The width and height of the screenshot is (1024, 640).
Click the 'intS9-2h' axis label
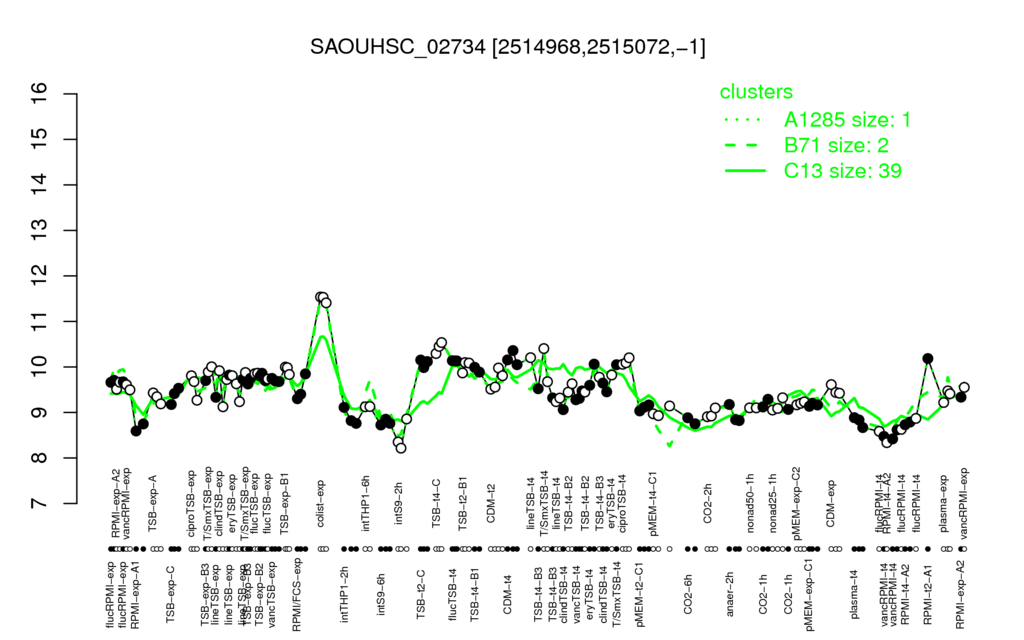[399, 504]
